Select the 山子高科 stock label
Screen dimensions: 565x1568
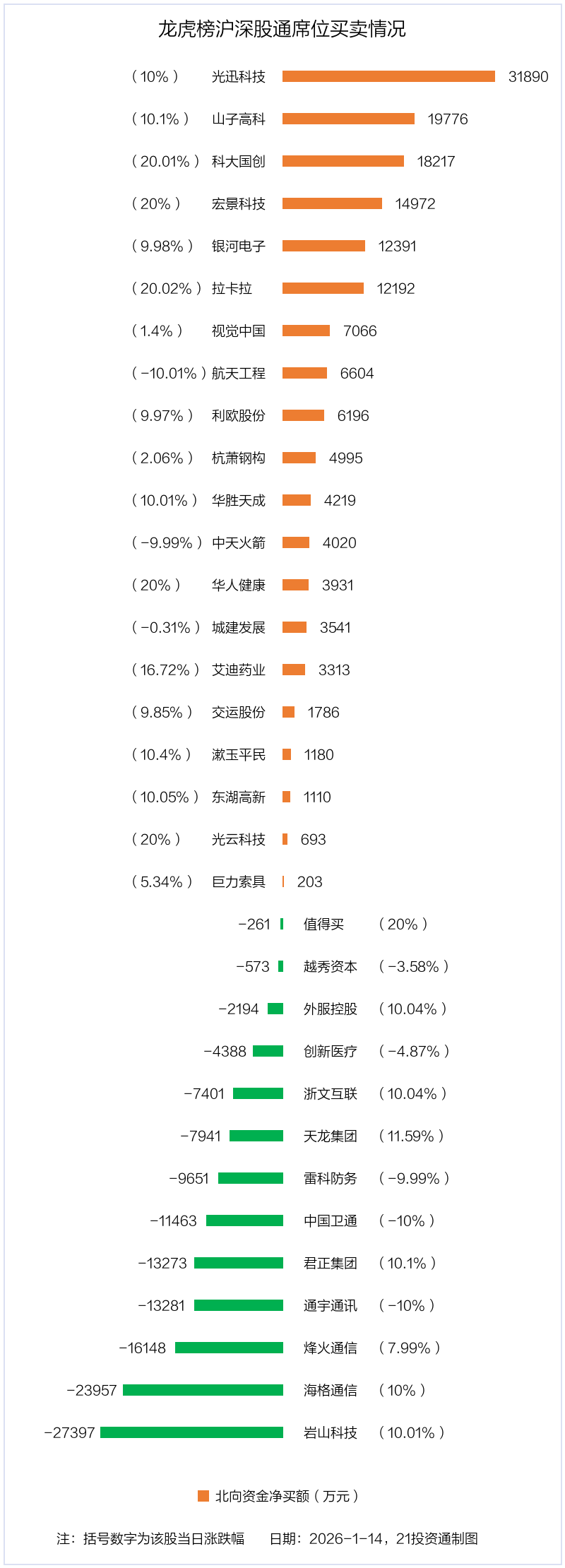click(x=239, y=119)
